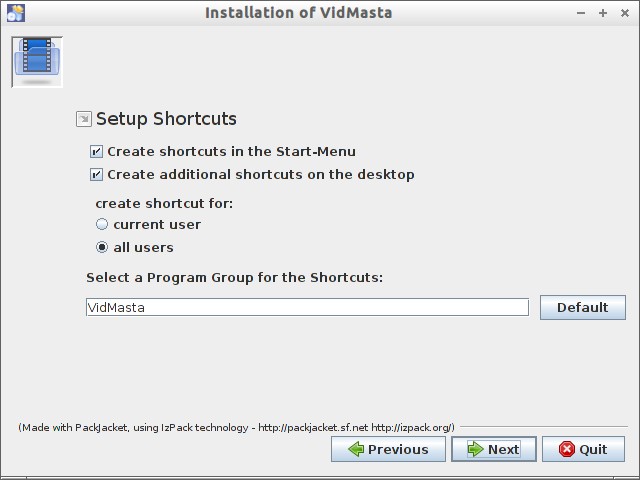Focus the VidMasta program group text field

pyautogui.click(x=306, y=308)
